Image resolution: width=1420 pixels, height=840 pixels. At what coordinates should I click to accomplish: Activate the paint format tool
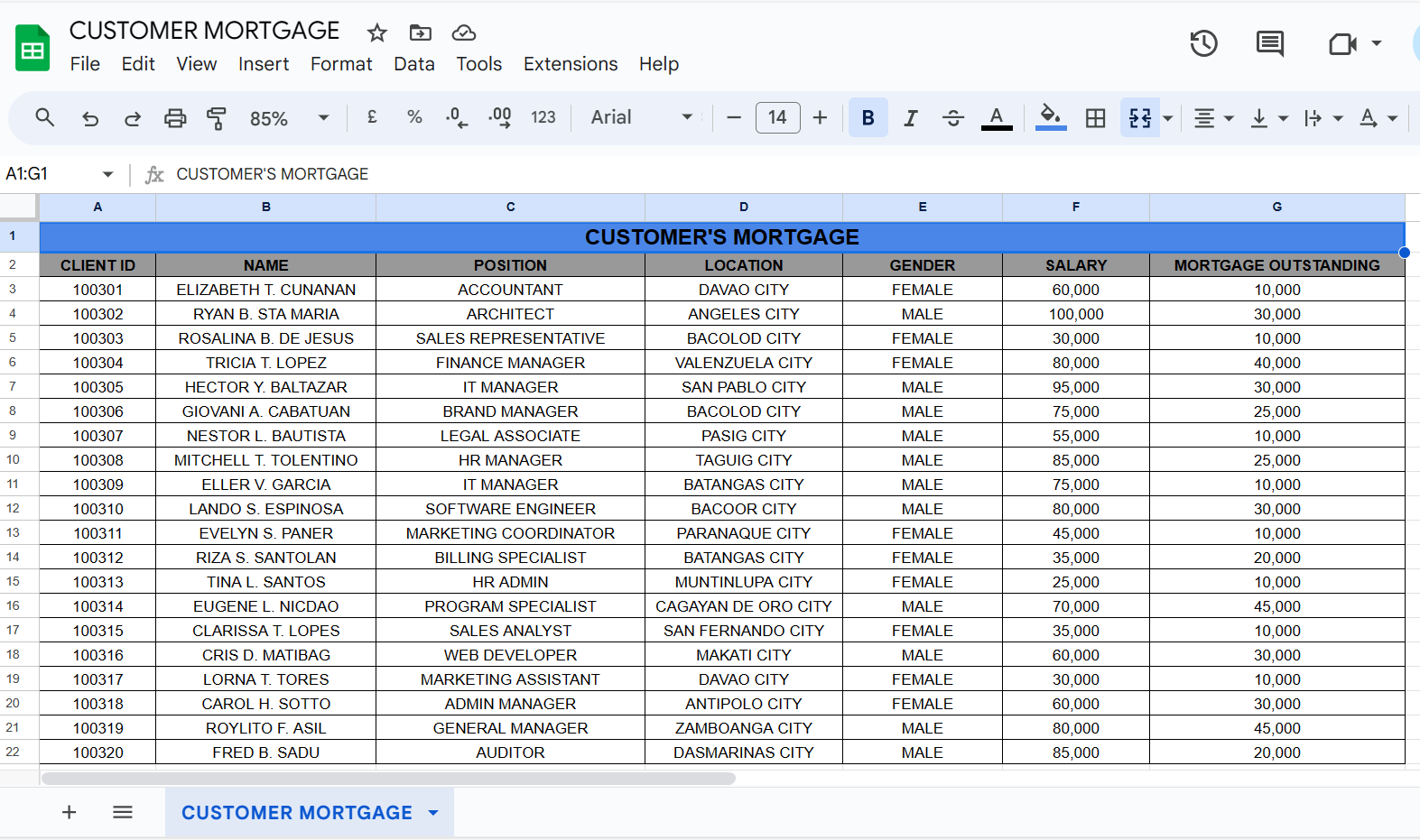pos(217,118)
